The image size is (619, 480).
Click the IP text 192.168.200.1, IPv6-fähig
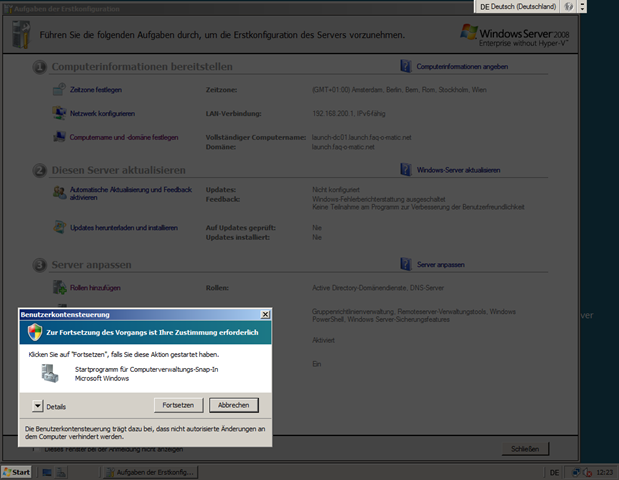pos(349,114)
